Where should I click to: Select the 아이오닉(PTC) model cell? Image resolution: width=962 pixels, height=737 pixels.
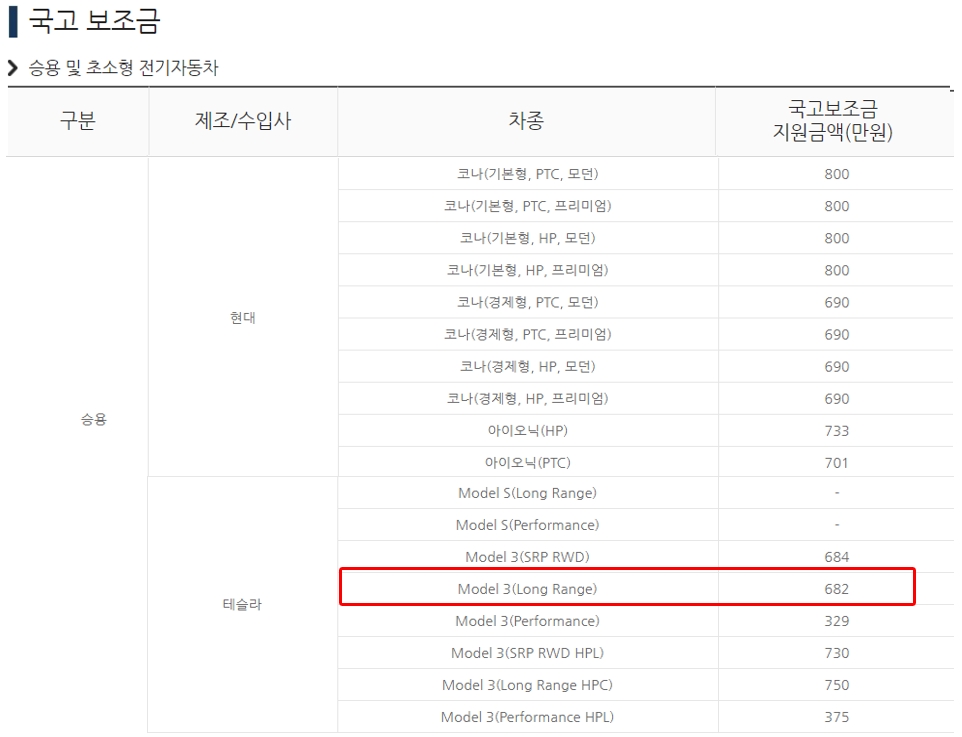(528, 463)
